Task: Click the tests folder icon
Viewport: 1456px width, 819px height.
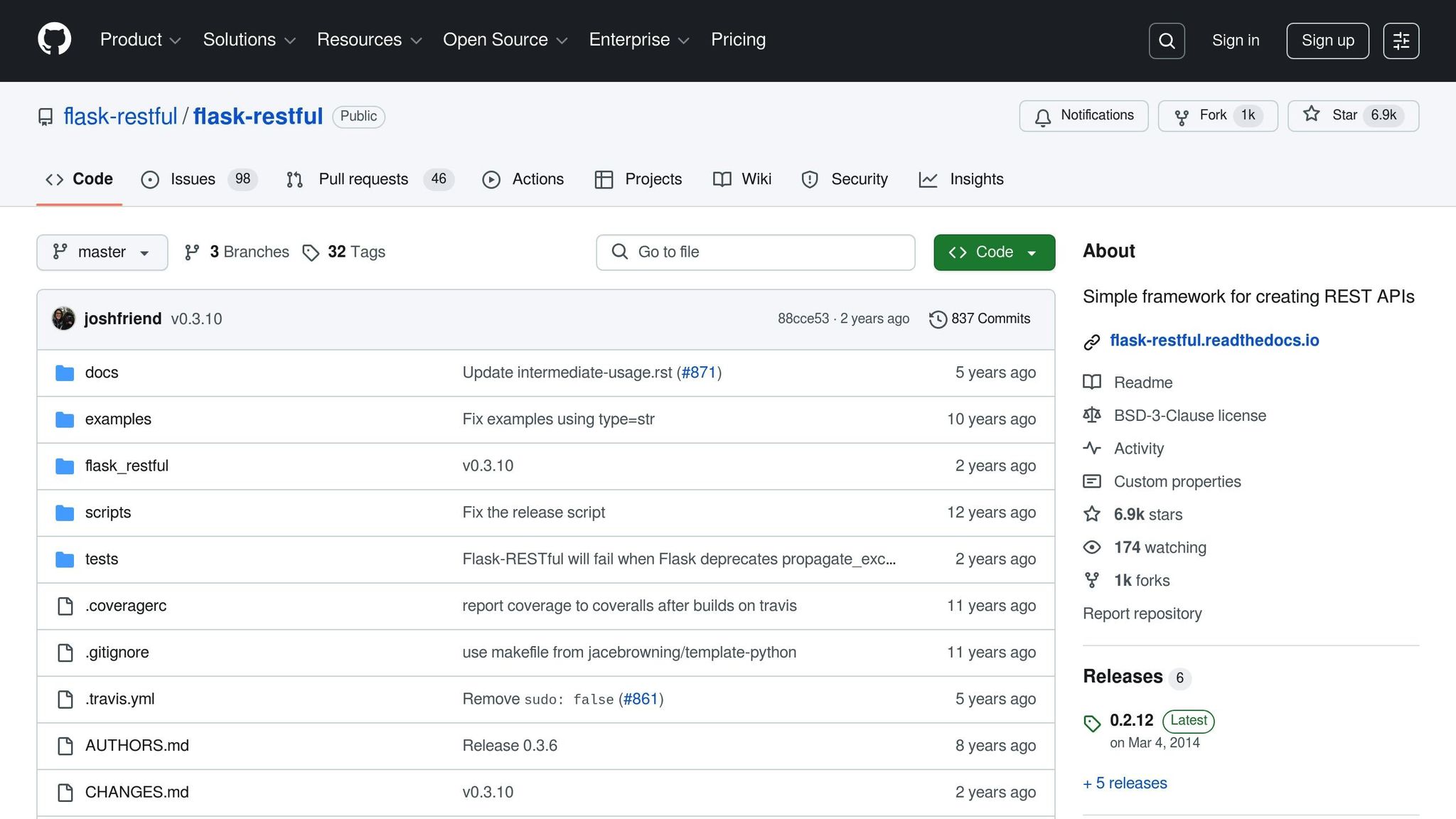Action: pos(65,560)
